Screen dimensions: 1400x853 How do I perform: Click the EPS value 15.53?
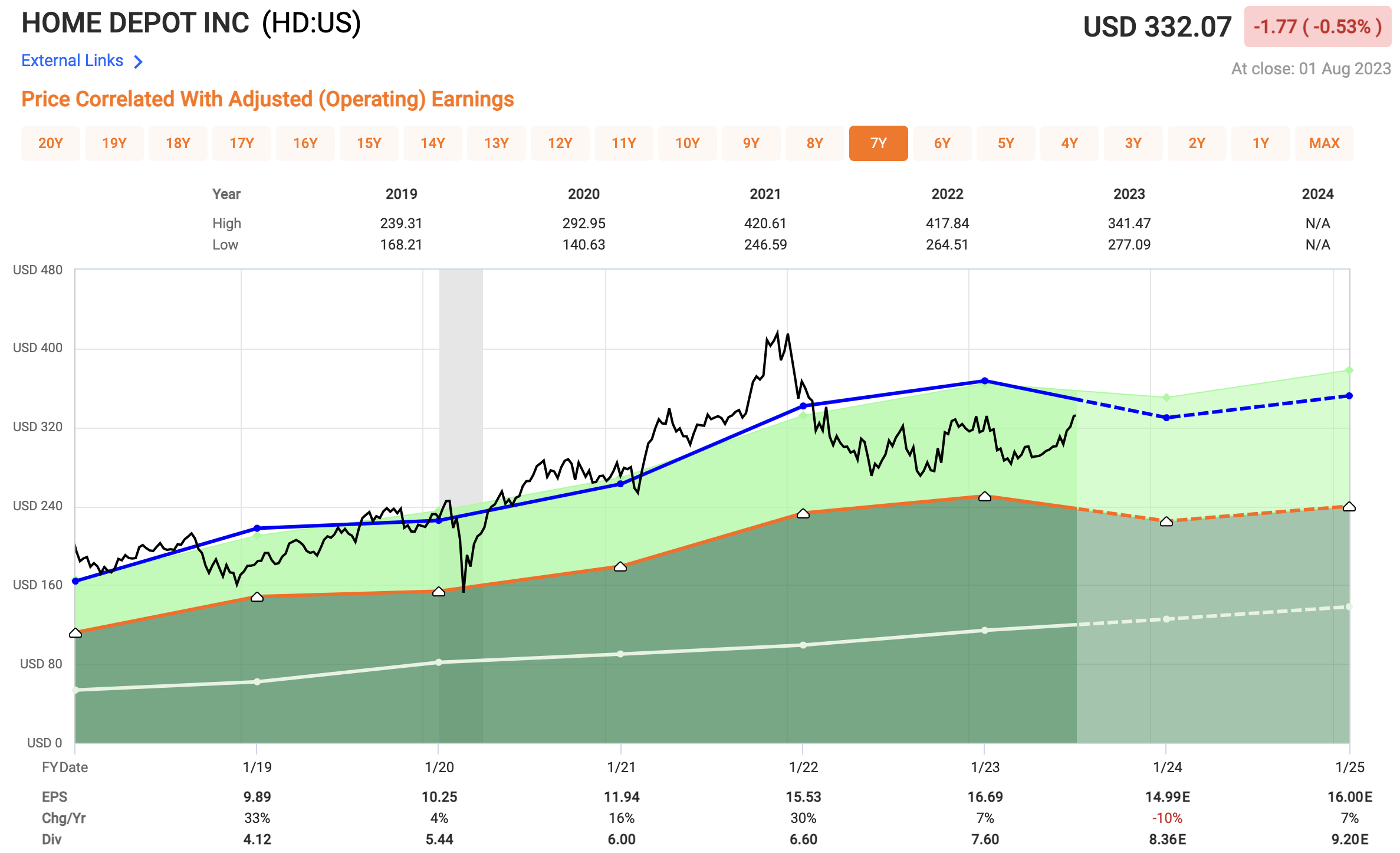click(x=803, y=797)
